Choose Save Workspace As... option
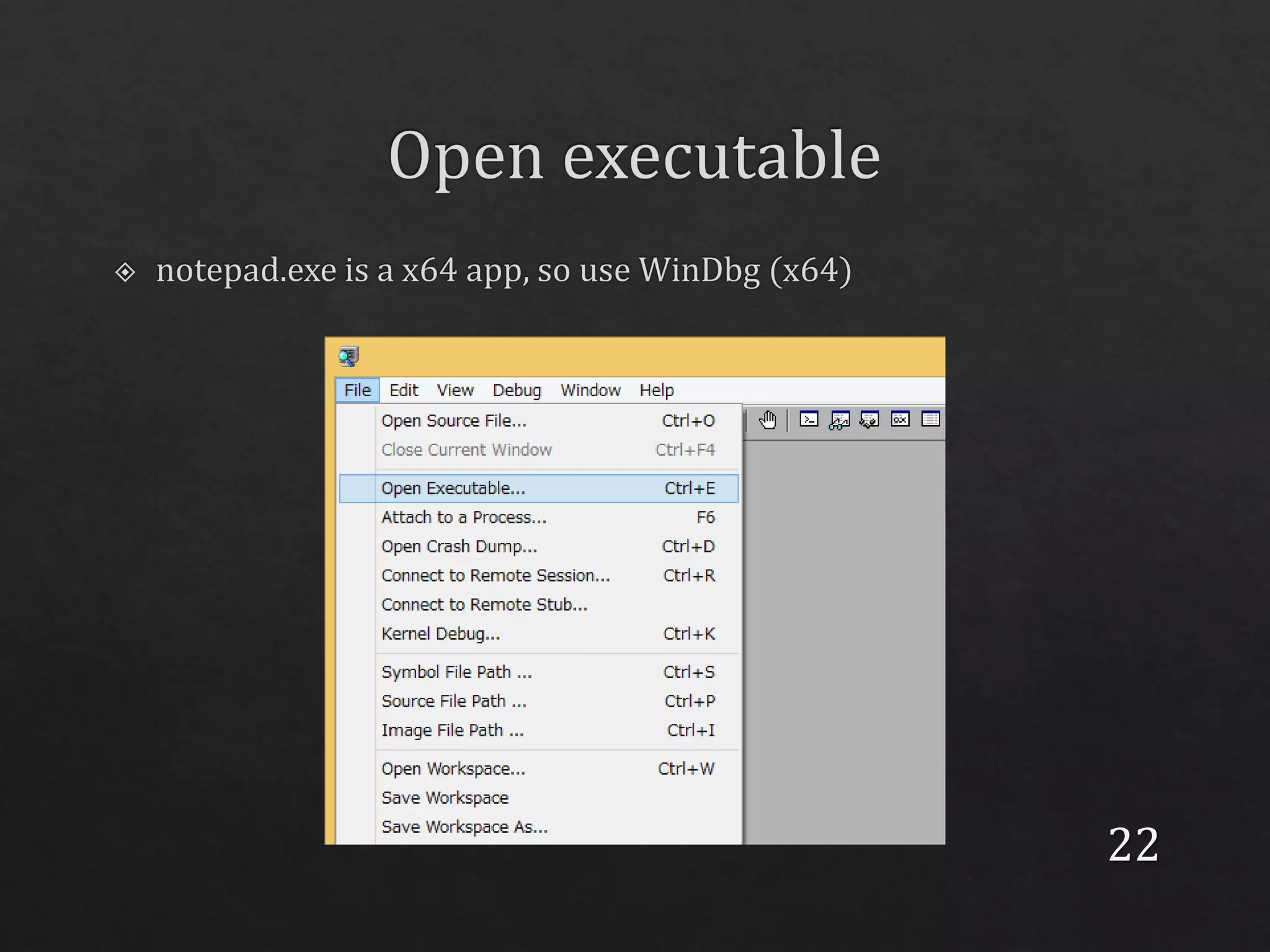 [465, 827]
